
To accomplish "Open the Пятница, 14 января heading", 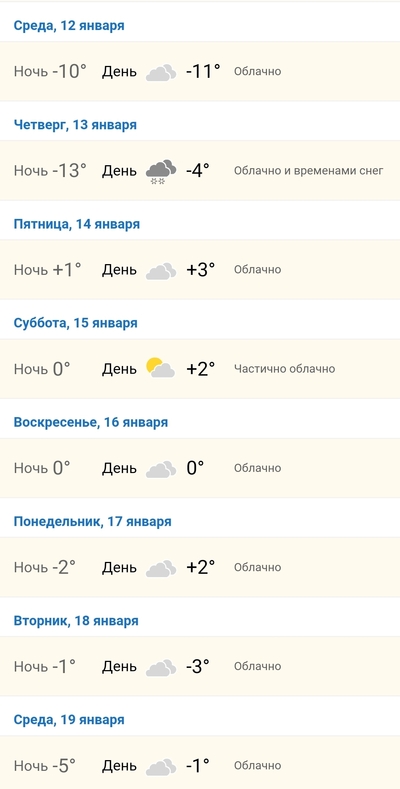I will pos(76,224).
